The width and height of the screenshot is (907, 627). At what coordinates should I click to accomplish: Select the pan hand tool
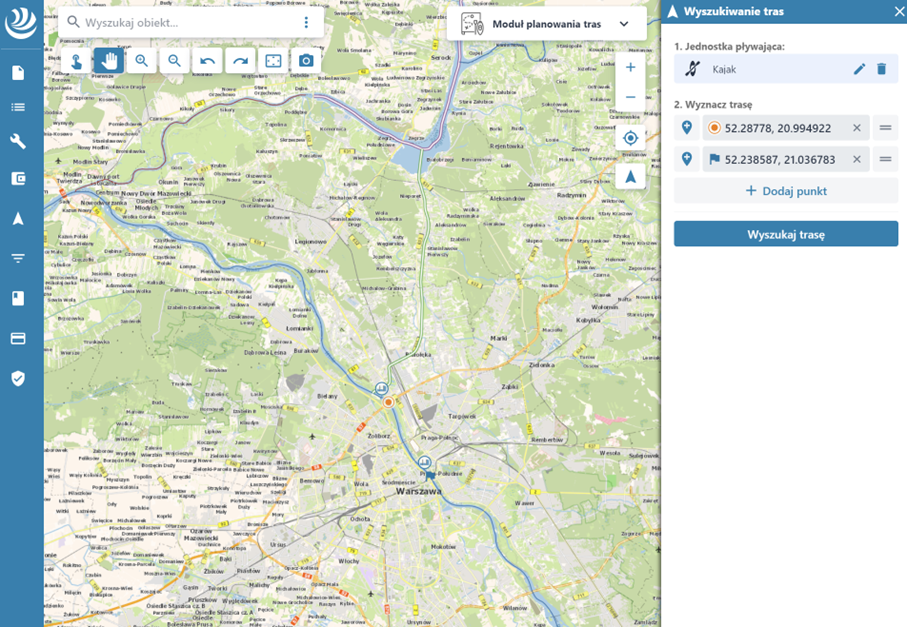109,61
